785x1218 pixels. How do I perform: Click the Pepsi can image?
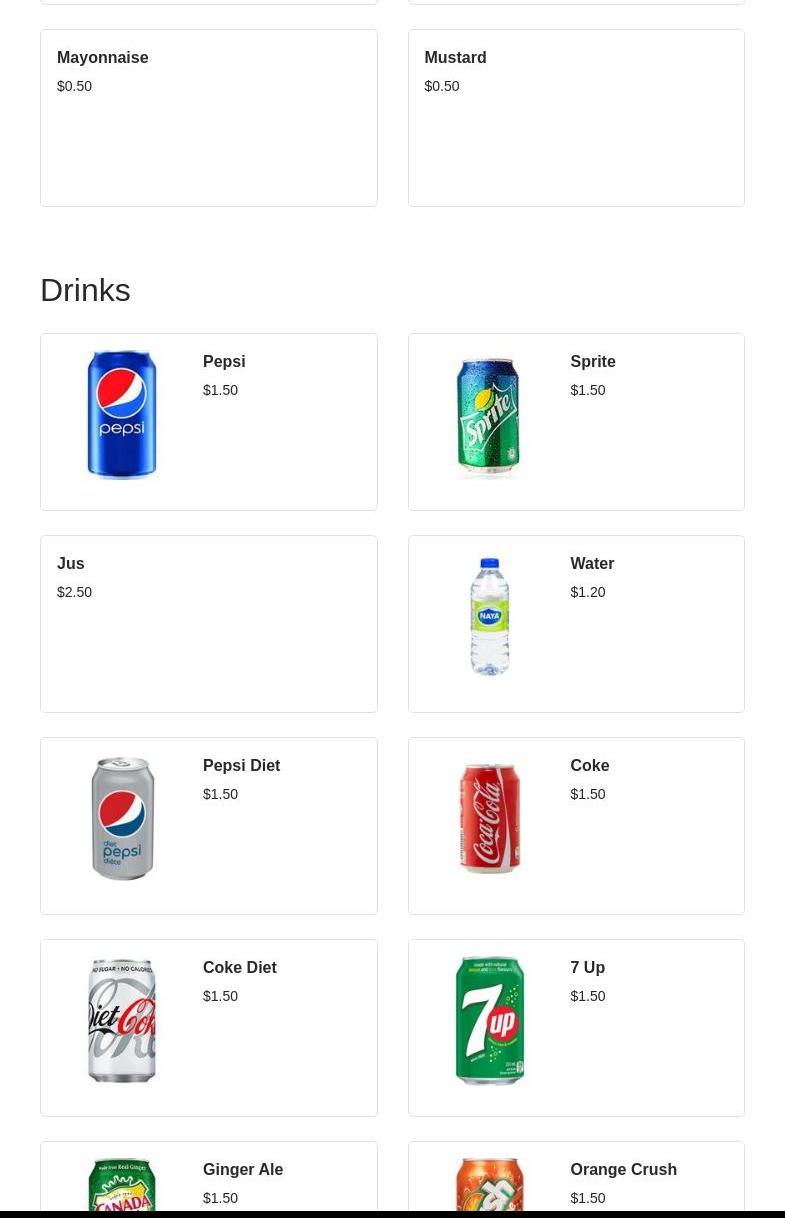pyautogui.click(x=122, y=415)
